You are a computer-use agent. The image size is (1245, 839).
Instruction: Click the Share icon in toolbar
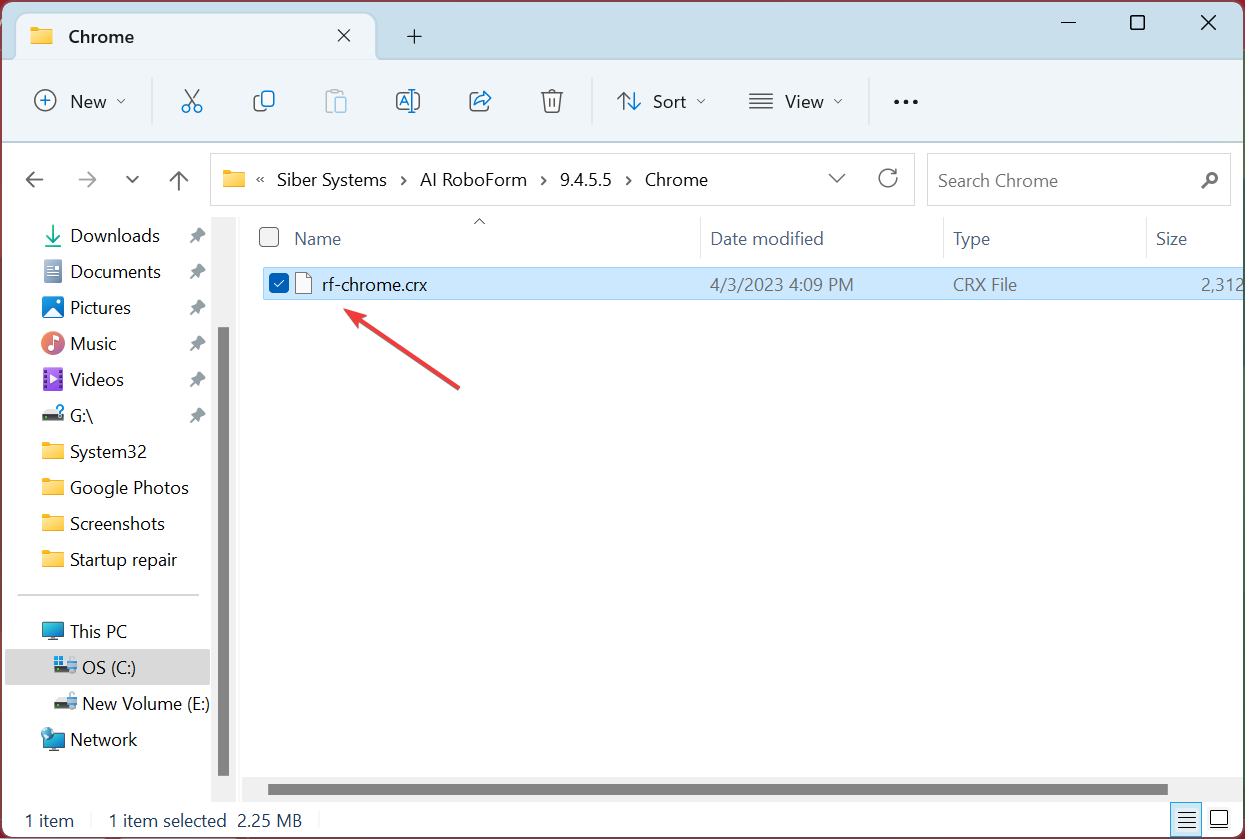(x=480, y=101)
